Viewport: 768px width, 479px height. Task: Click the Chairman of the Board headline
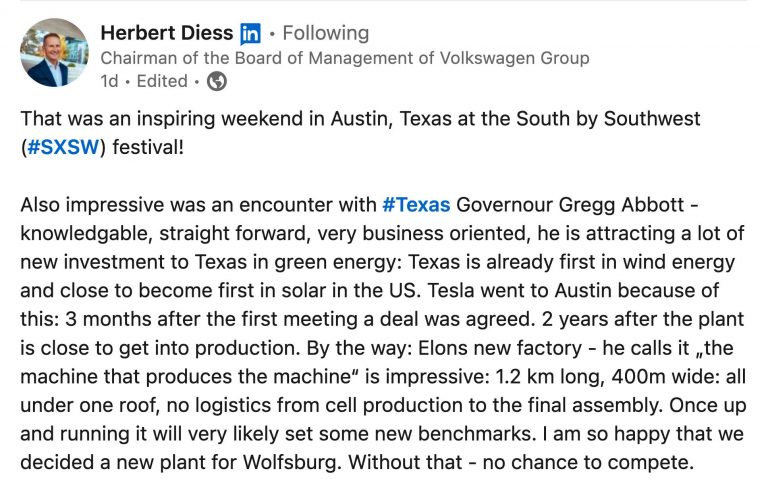pyautogui.click(x=345, y=58)
